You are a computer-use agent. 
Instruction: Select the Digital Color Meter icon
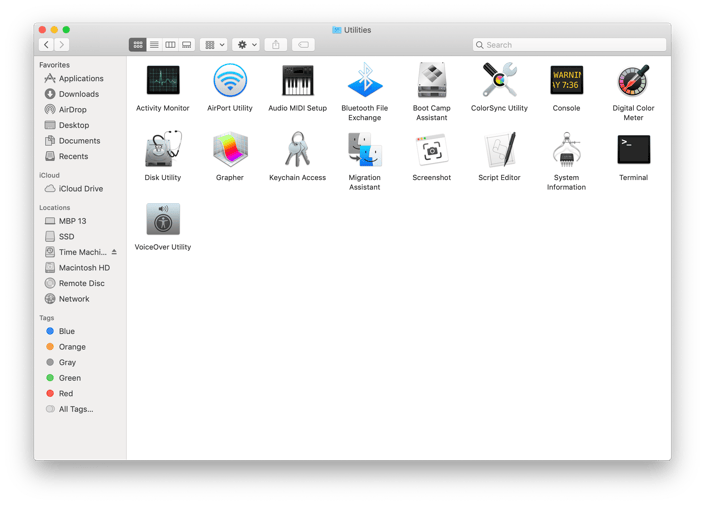(633, 80)
